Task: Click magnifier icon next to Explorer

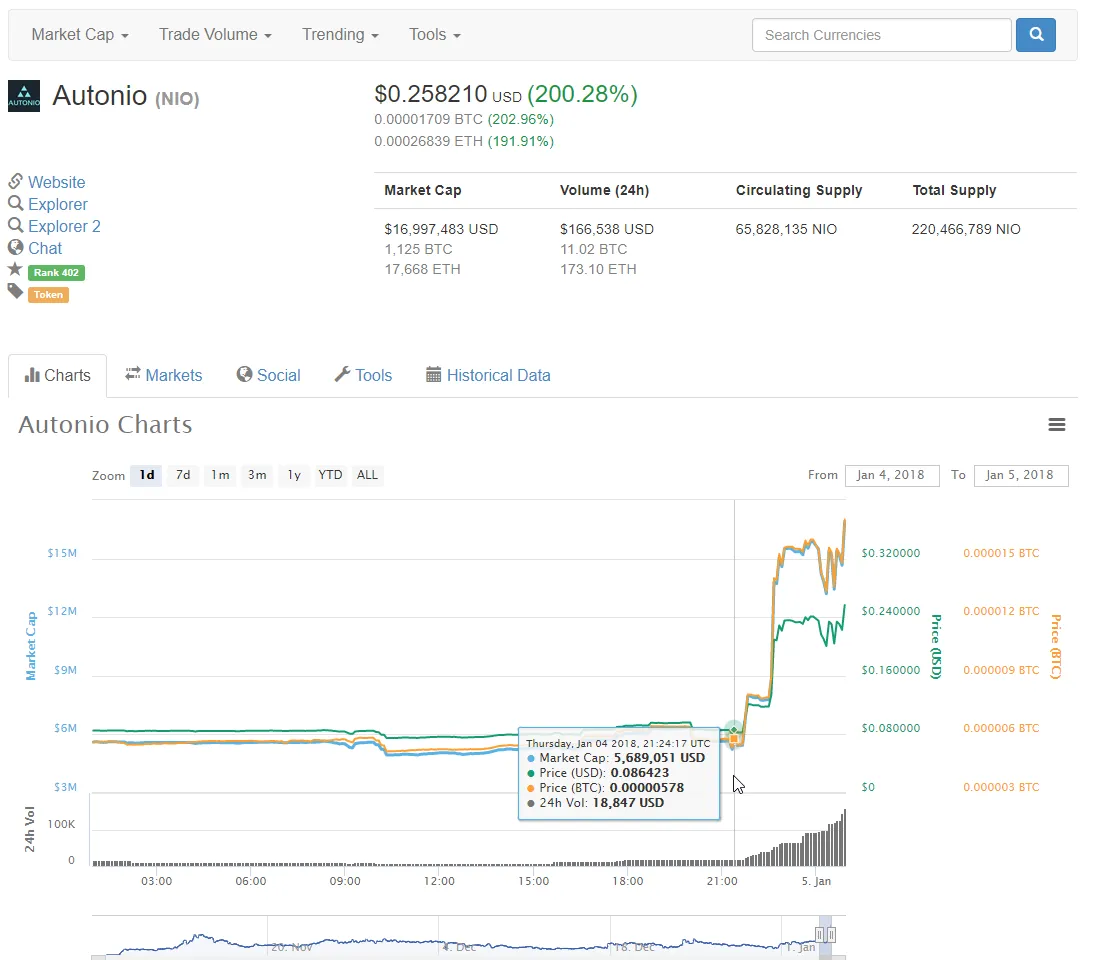Action: coord(15,204)
